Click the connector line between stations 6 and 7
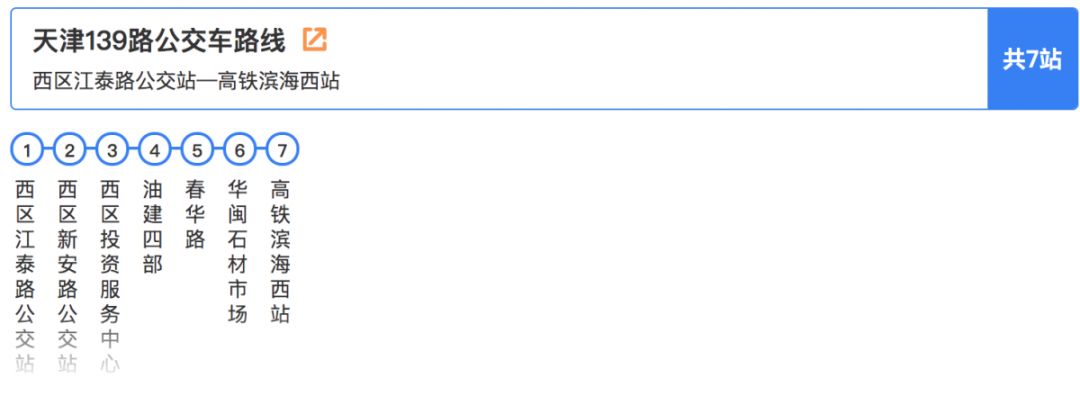 [x=261, y=151]
